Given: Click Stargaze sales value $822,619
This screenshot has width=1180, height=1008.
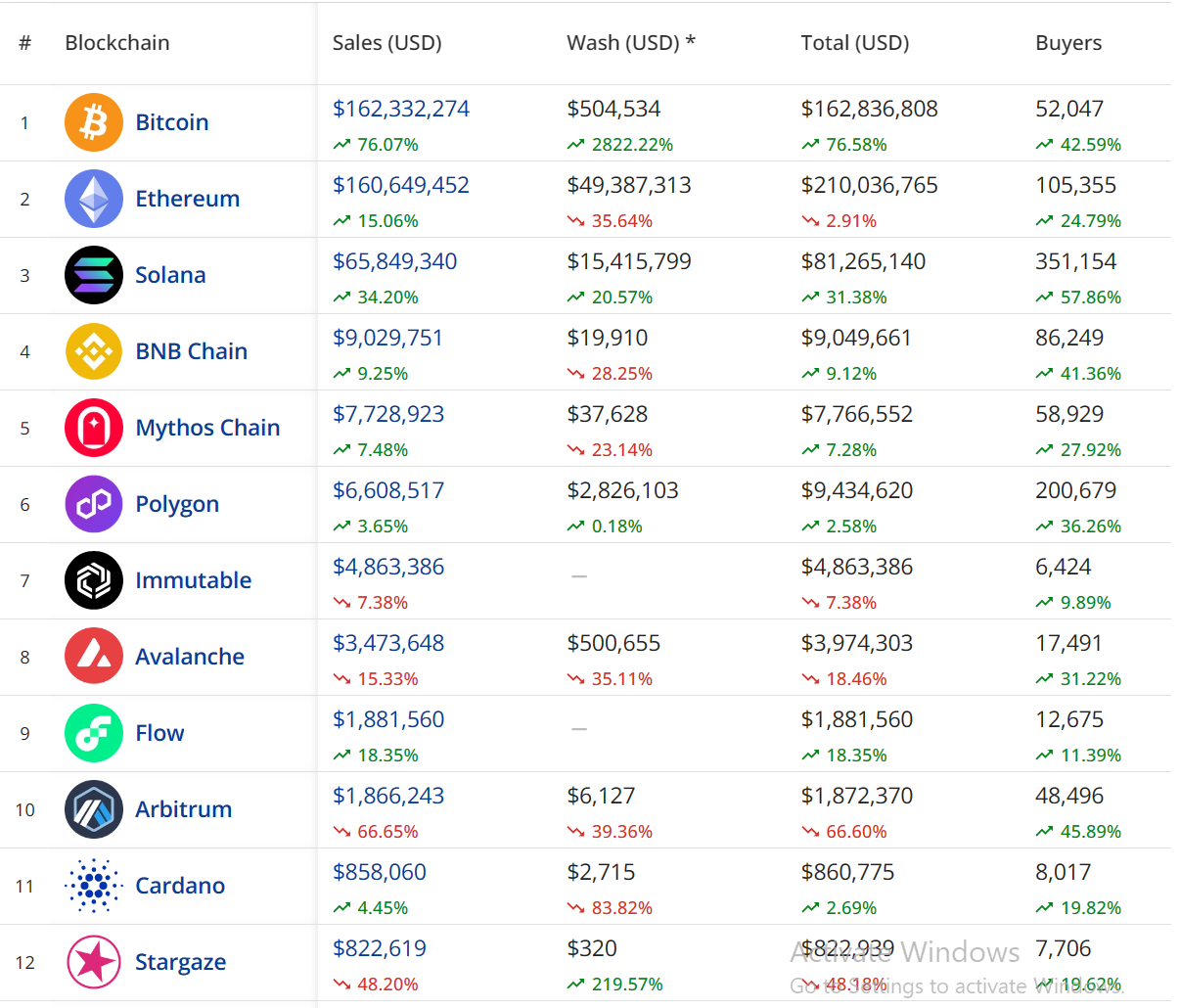Looking at the screenshot, I should 380,948.
